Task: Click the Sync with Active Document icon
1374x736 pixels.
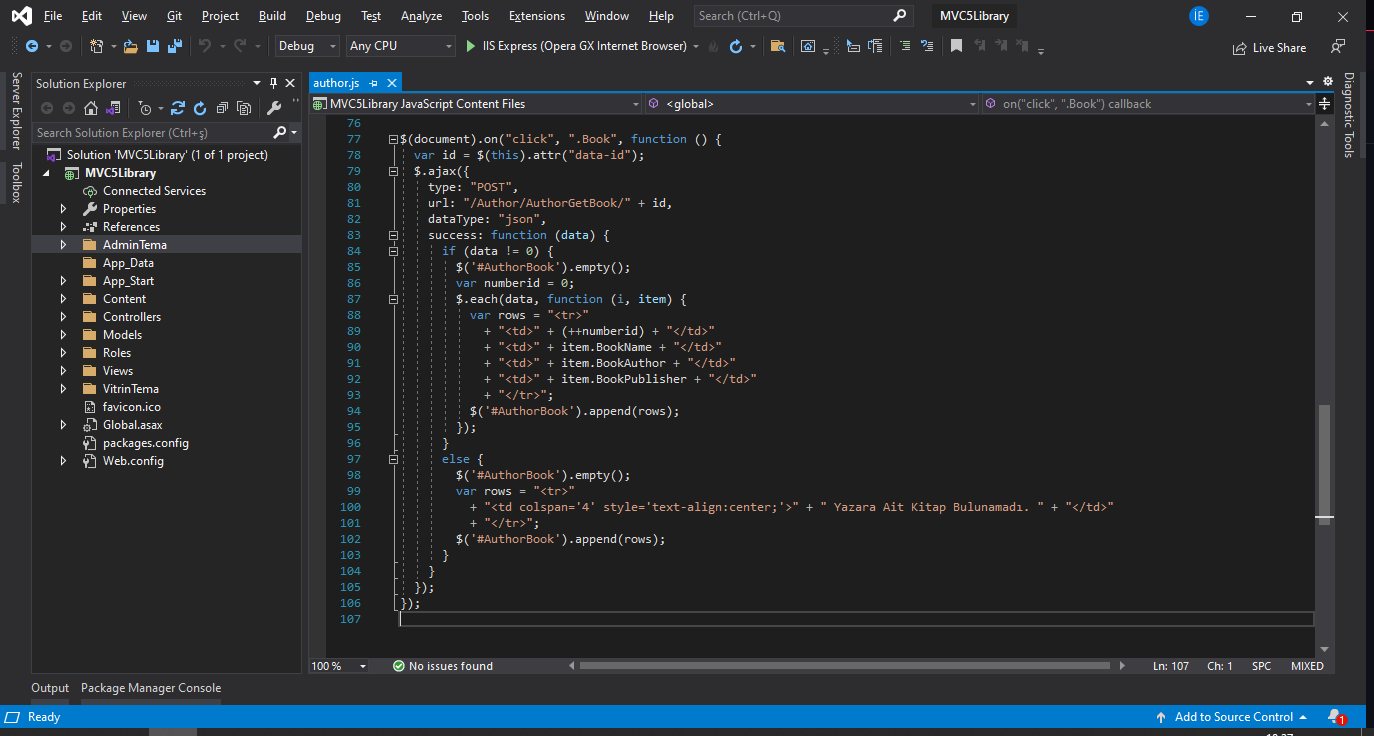Action: (178, 108)
